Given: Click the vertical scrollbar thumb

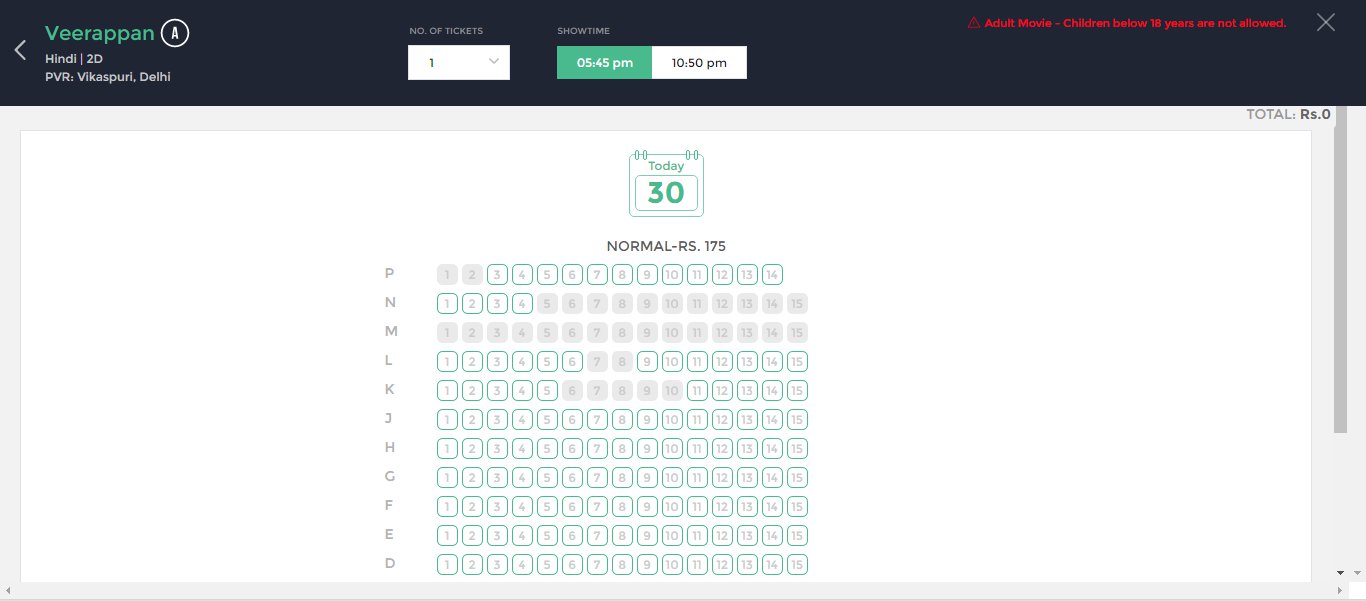Looking at the screenshot, I should (1341, 268).
